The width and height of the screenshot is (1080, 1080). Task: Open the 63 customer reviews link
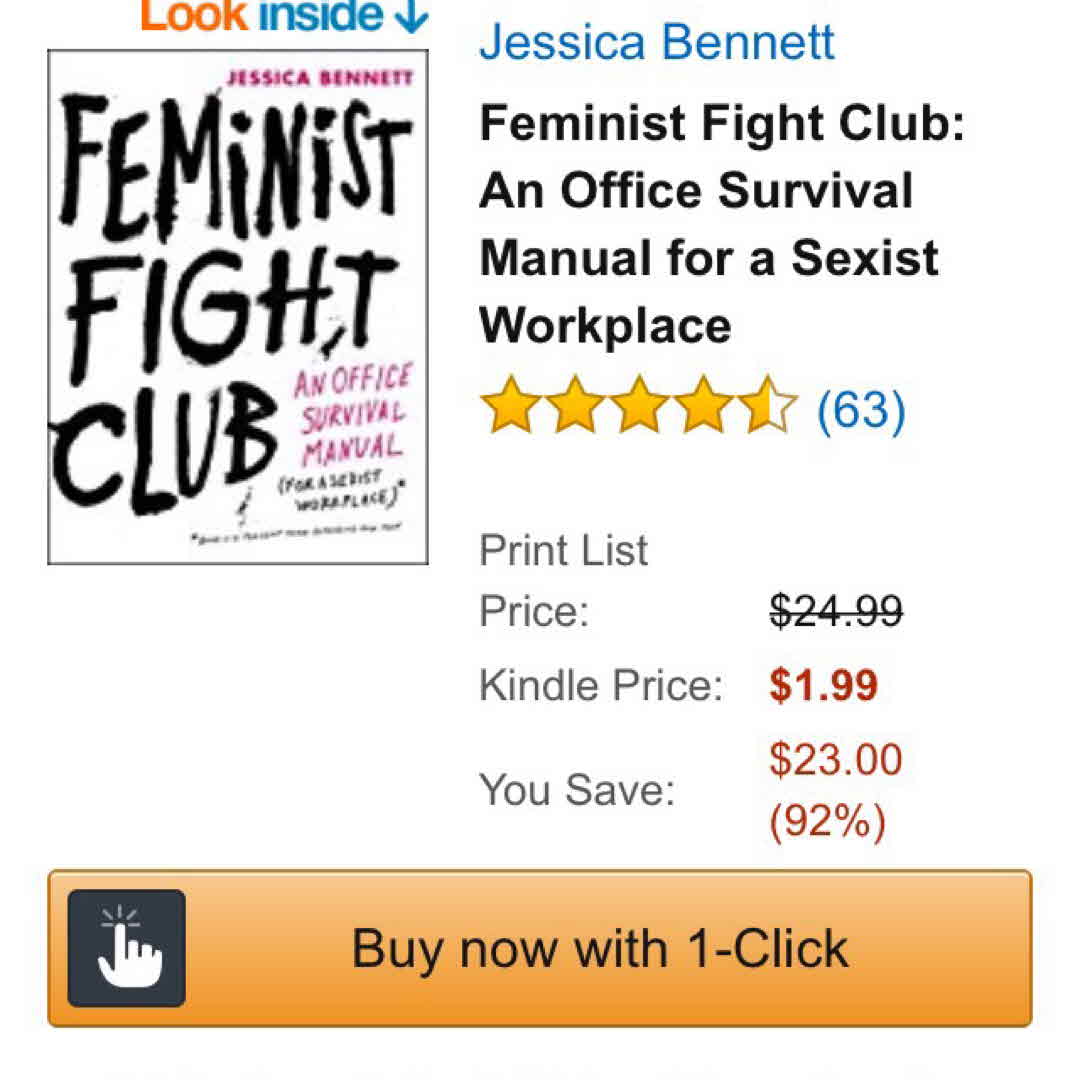pos(861,409)
